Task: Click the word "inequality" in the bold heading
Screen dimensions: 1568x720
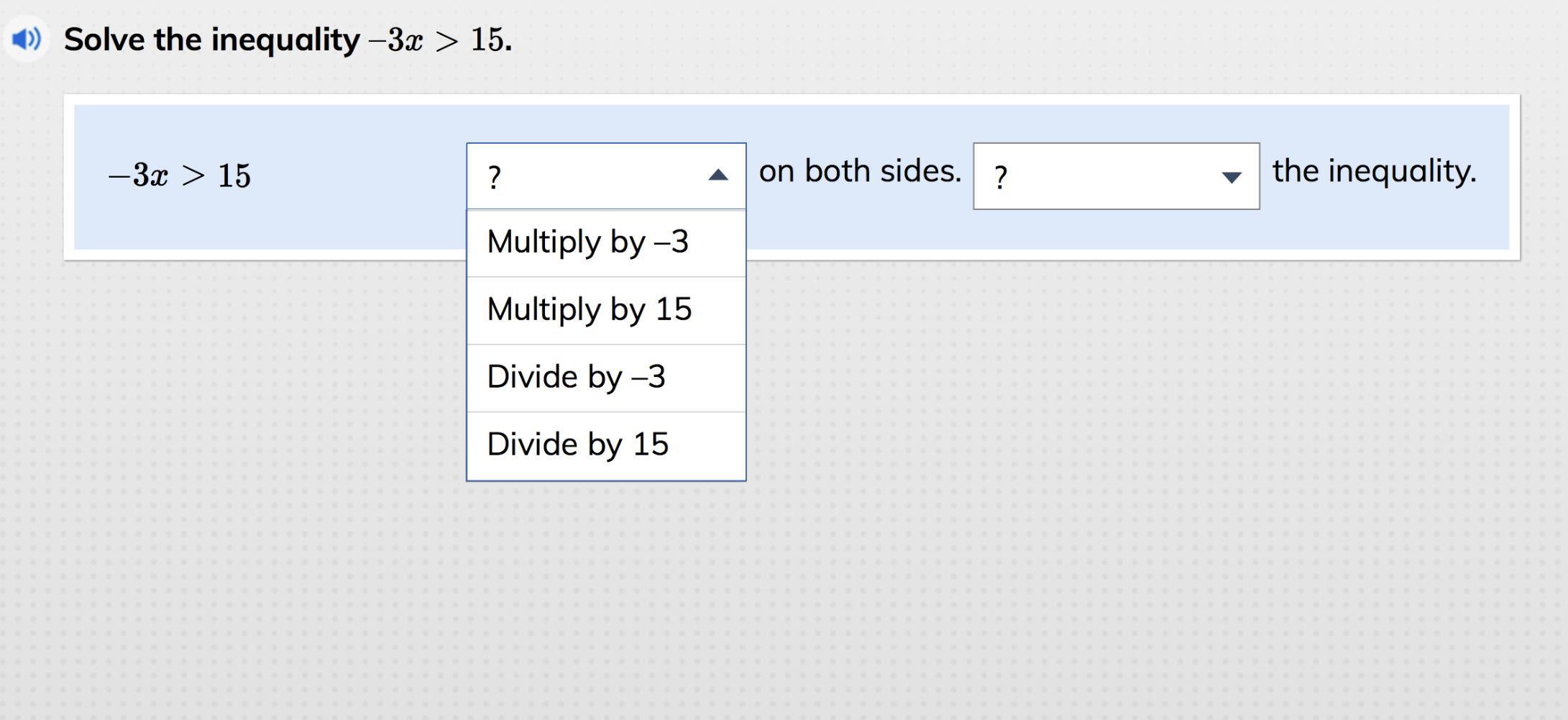Action: pyautogui.click(x=285, y=40)
